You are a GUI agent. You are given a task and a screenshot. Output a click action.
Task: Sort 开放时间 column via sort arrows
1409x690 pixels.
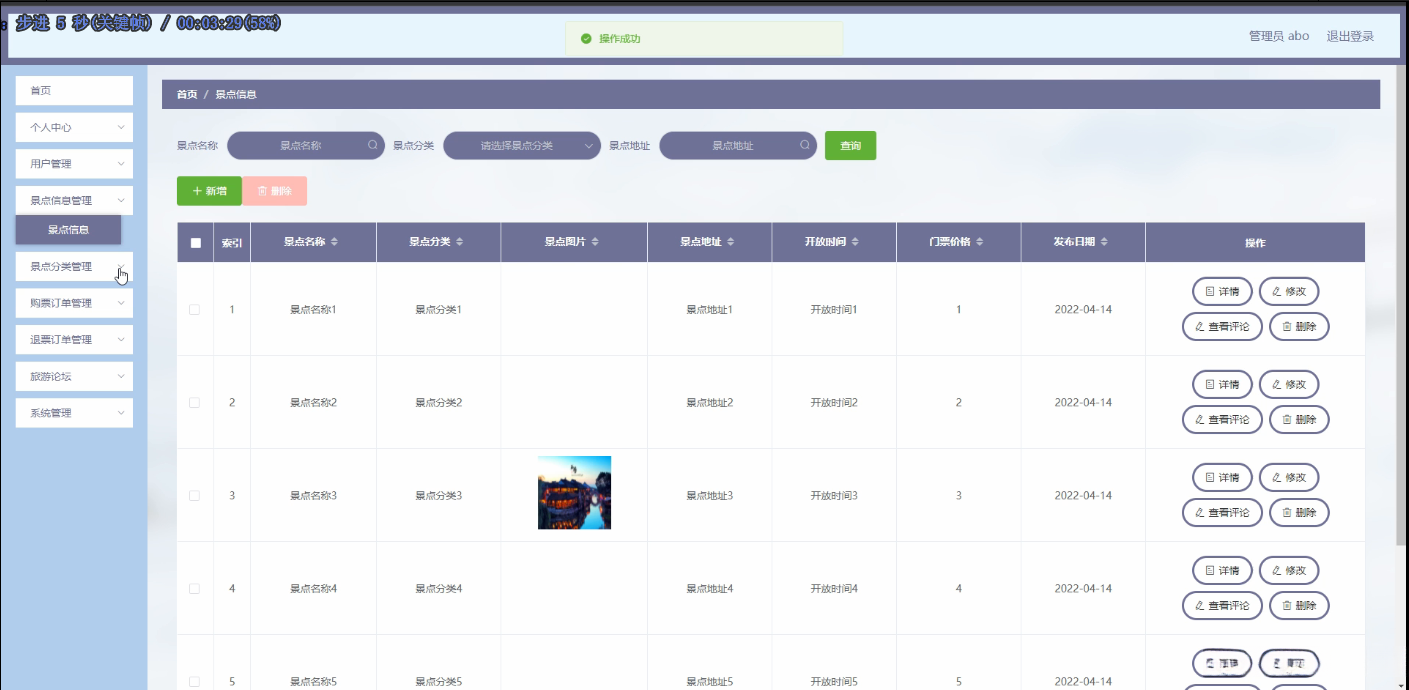[855, 242]
